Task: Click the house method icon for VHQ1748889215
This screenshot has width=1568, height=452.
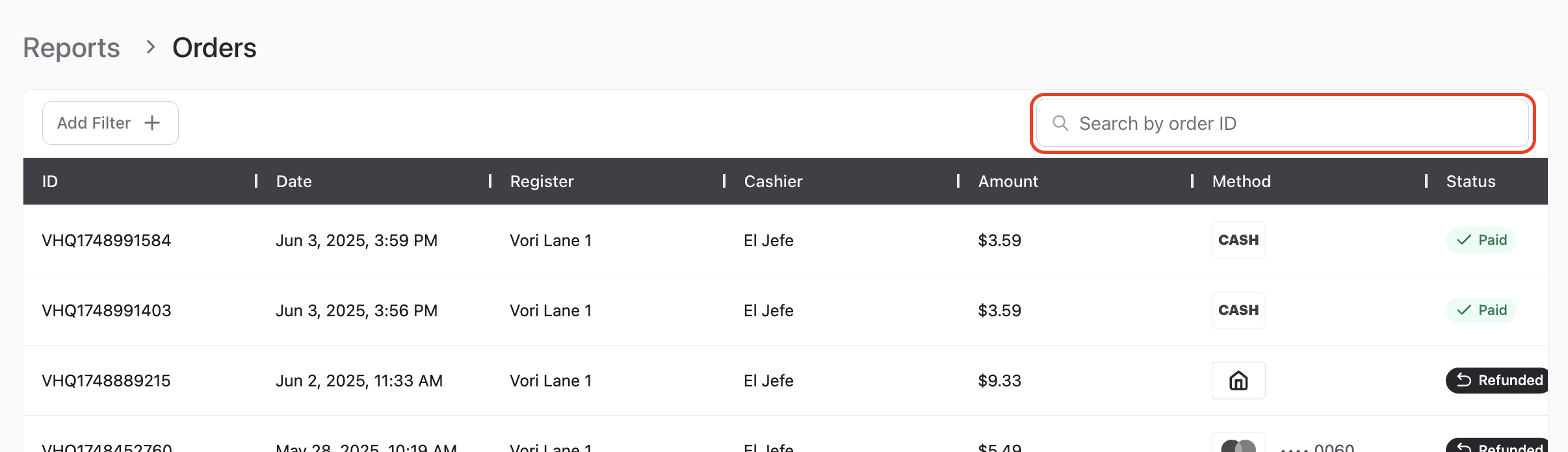Action: 1238,381
